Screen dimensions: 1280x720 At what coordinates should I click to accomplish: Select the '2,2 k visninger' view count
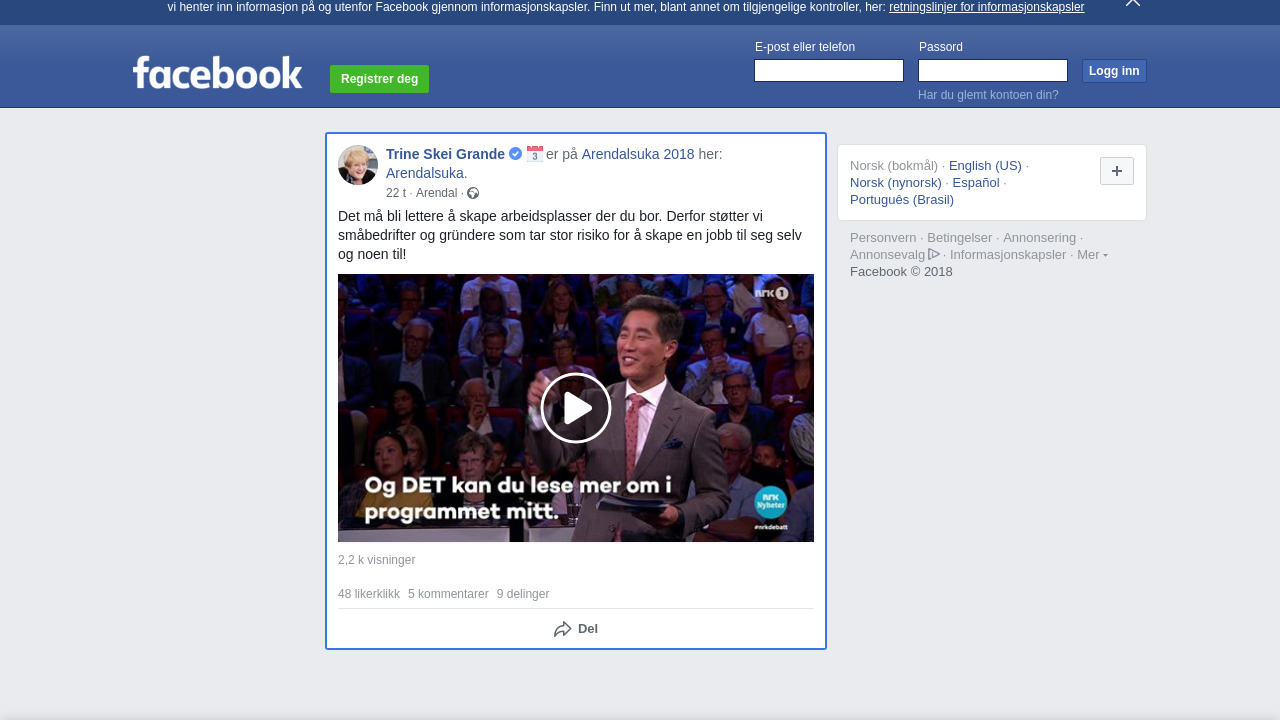[x=376, y=560]
